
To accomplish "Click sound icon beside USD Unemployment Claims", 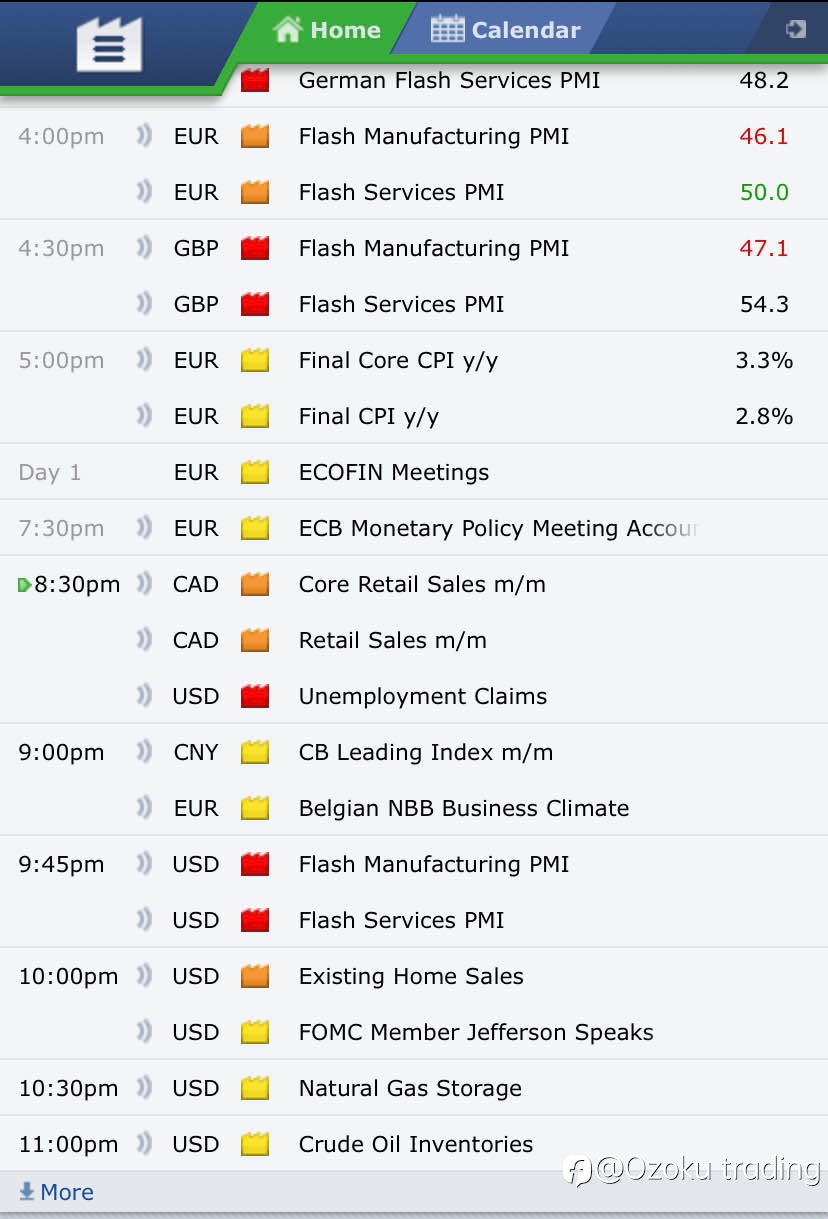I will click(x=145, y=695).
